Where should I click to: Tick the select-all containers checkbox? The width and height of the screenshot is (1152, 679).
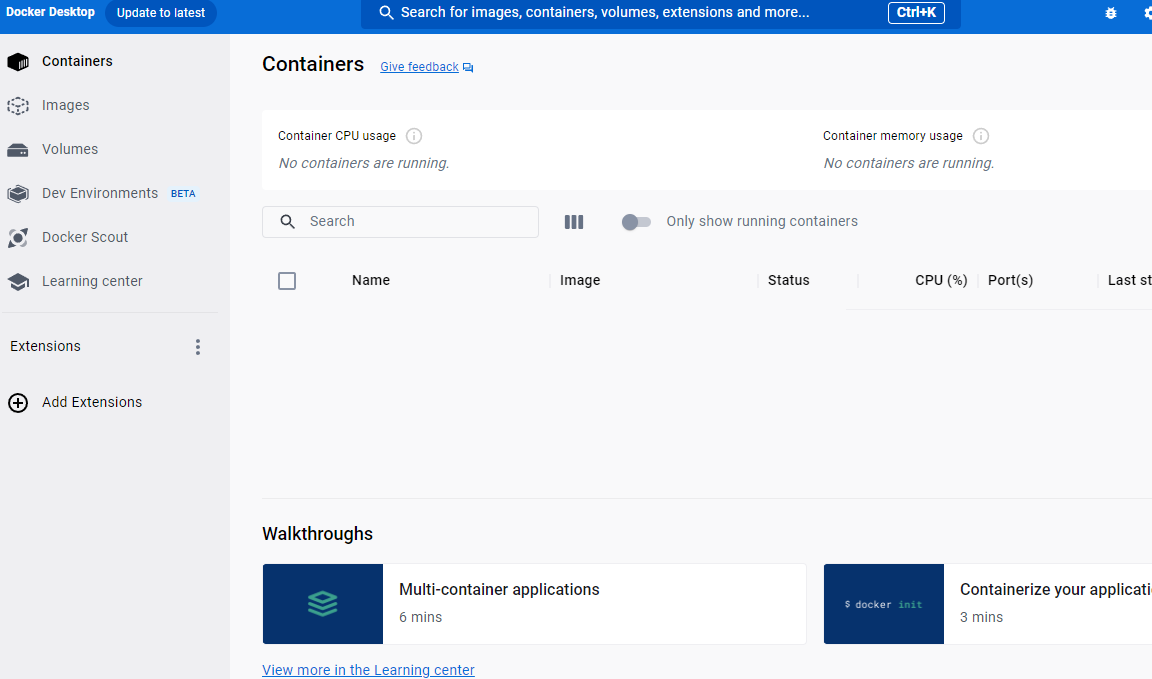point(287,281)
